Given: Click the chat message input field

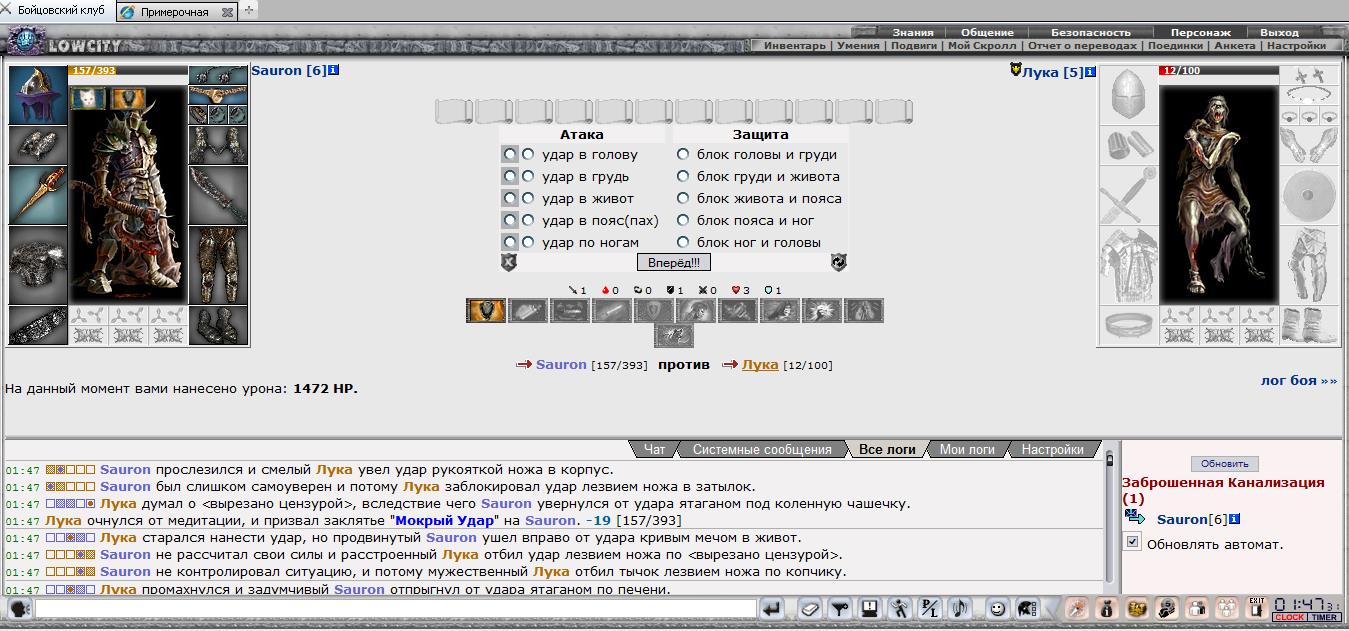Looking at the screenshot, I should [x=395, y=608].
